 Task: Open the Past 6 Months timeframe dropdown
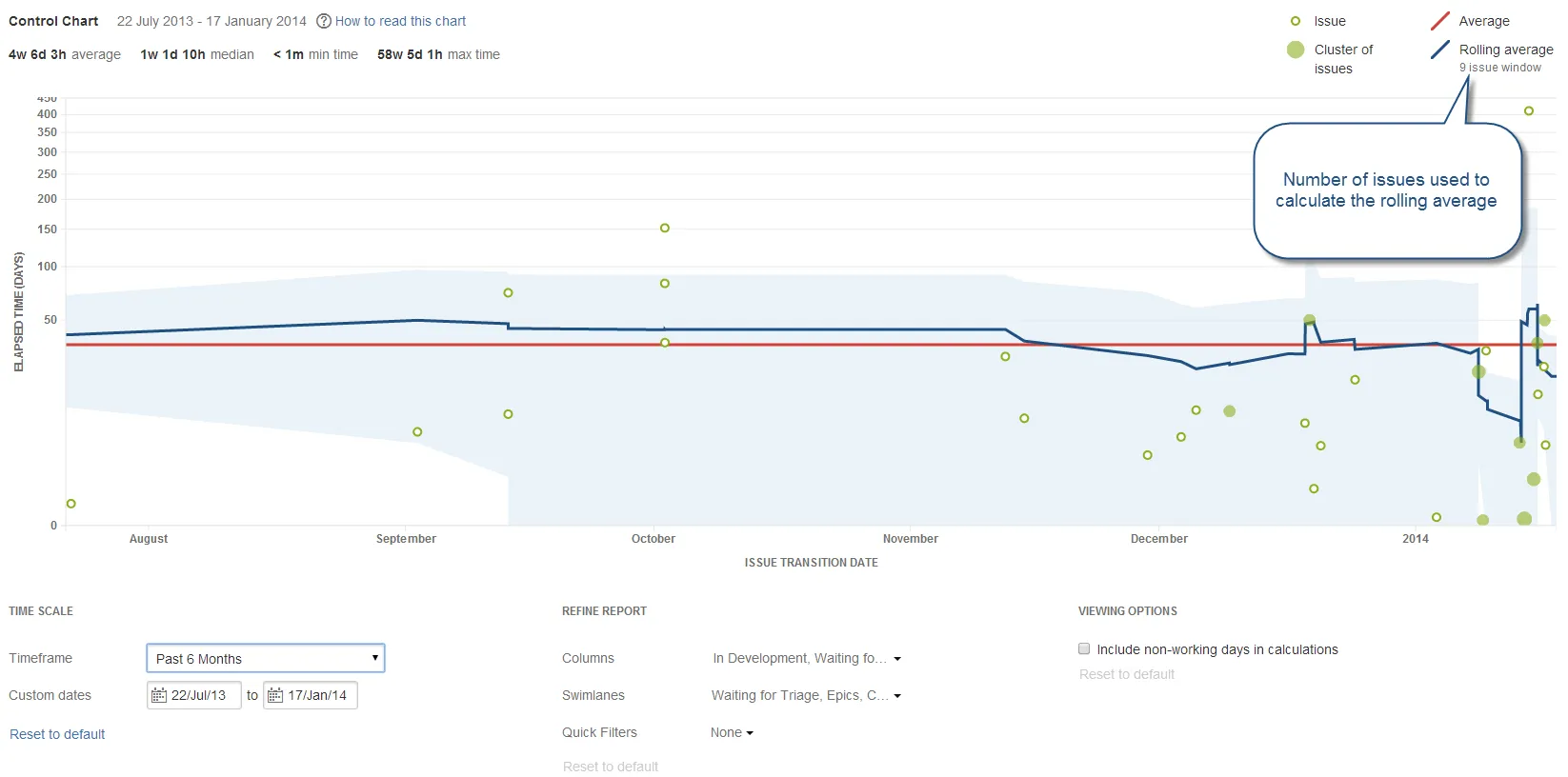click(x=266, y=658)
